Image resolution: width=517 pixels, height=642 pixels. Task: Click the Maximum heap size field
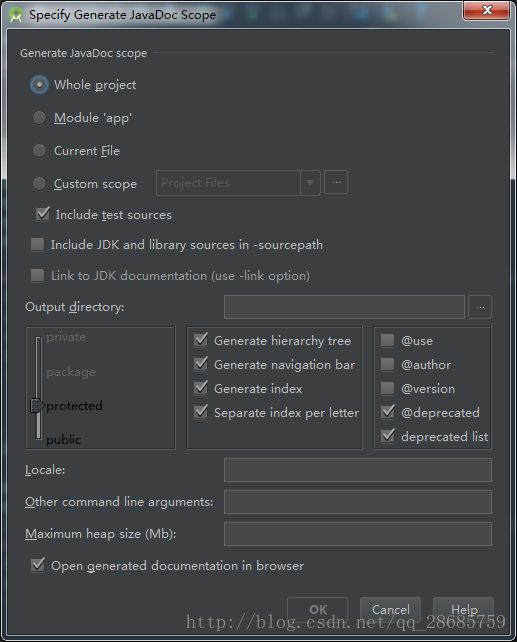[358, 534]
